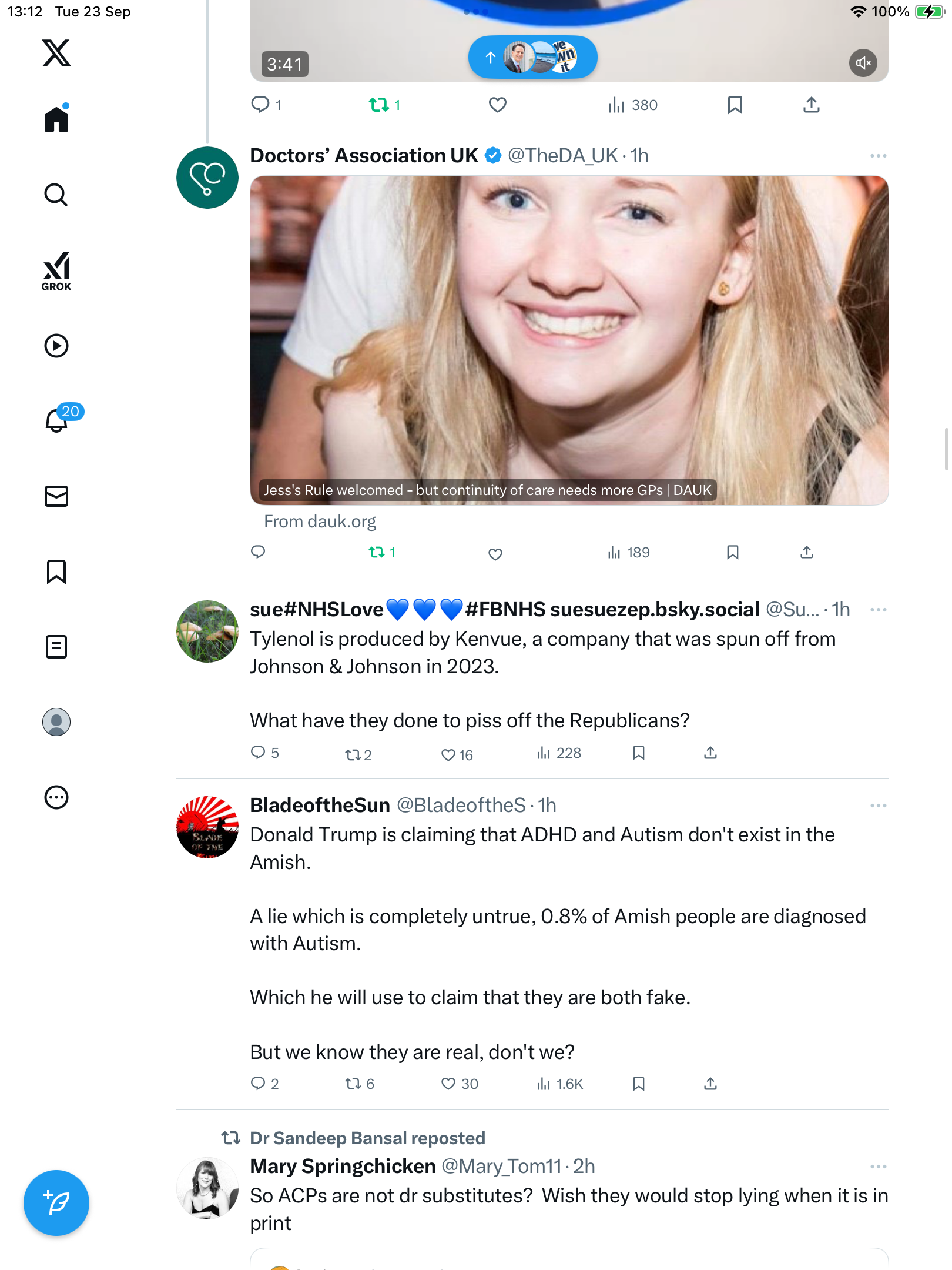Open the Lists icon in sidebar

point(56,647)
